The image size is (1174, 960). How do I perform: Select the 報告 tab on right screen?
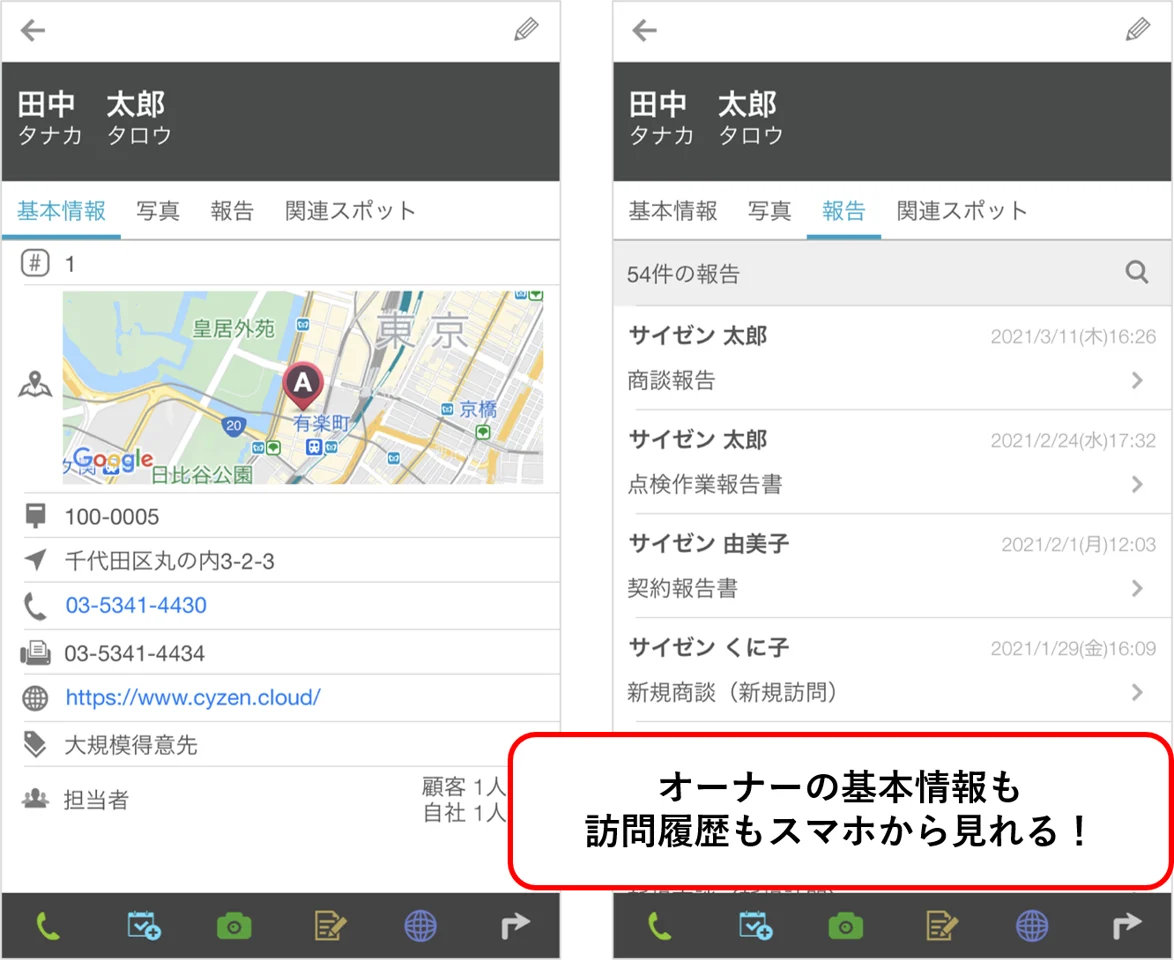coord(844,211)
